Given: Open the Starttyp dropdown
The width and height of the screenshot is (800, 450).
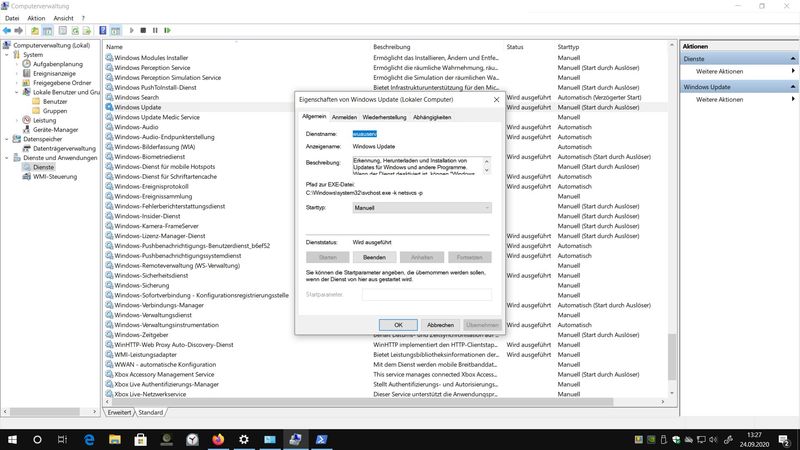Looking at the screenshot, I should [422, 208].
